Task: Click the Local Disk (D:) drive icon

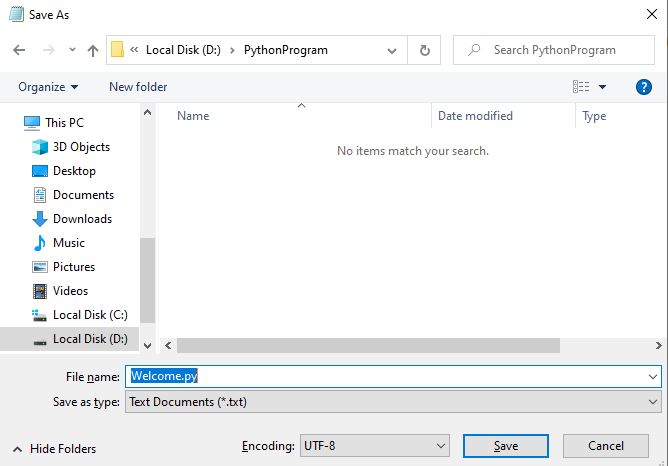Action: point(40,342)
